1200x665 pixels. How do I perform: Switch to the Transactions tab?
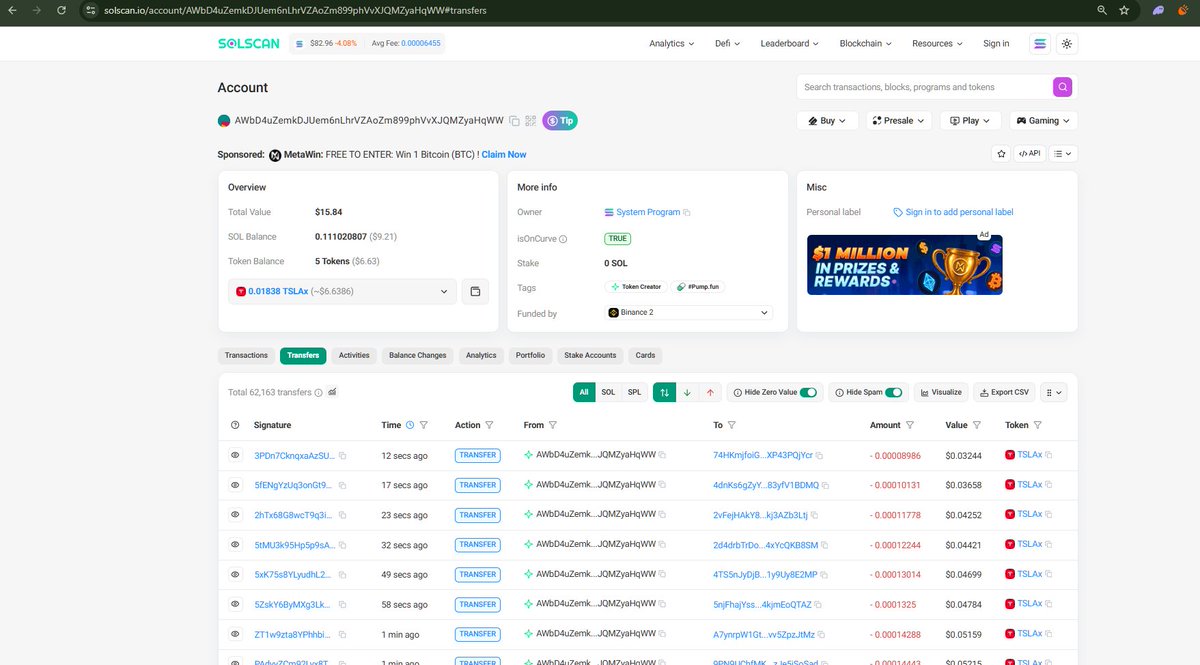(246, 355)
